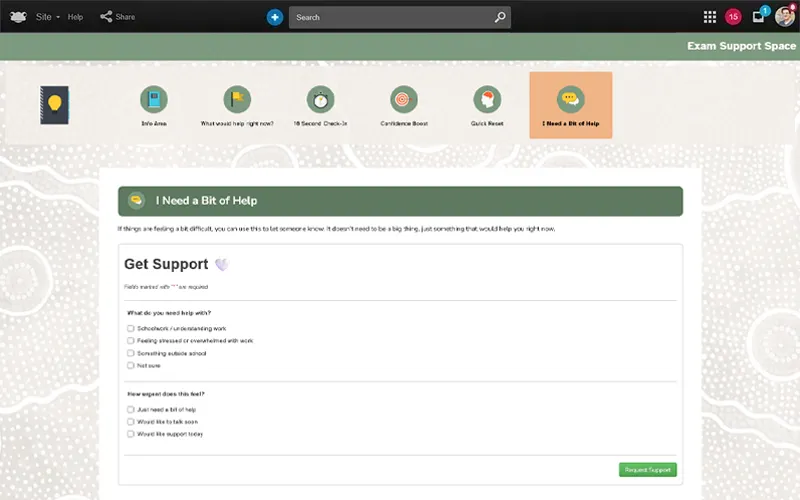Viewport: 800px width, 500px height.
Task: Click into the Search field
Action: [392, 17]
